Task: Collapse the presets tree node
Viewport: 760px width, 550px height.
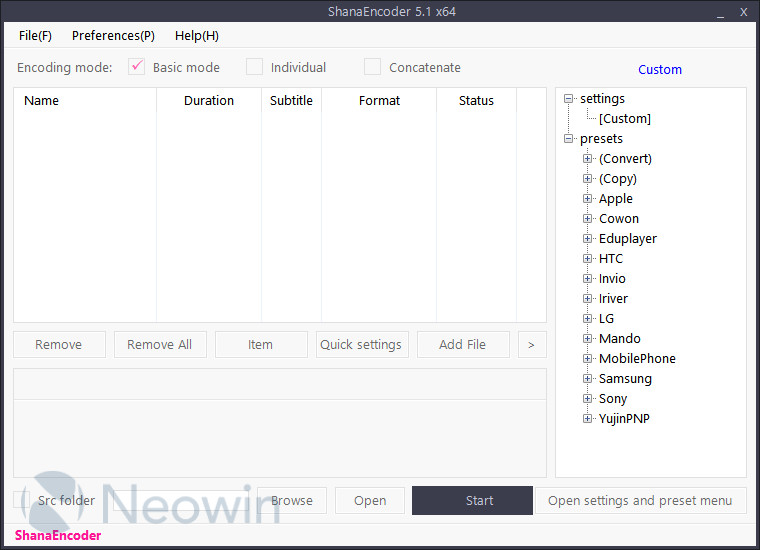Action: [x=569, y=139]
